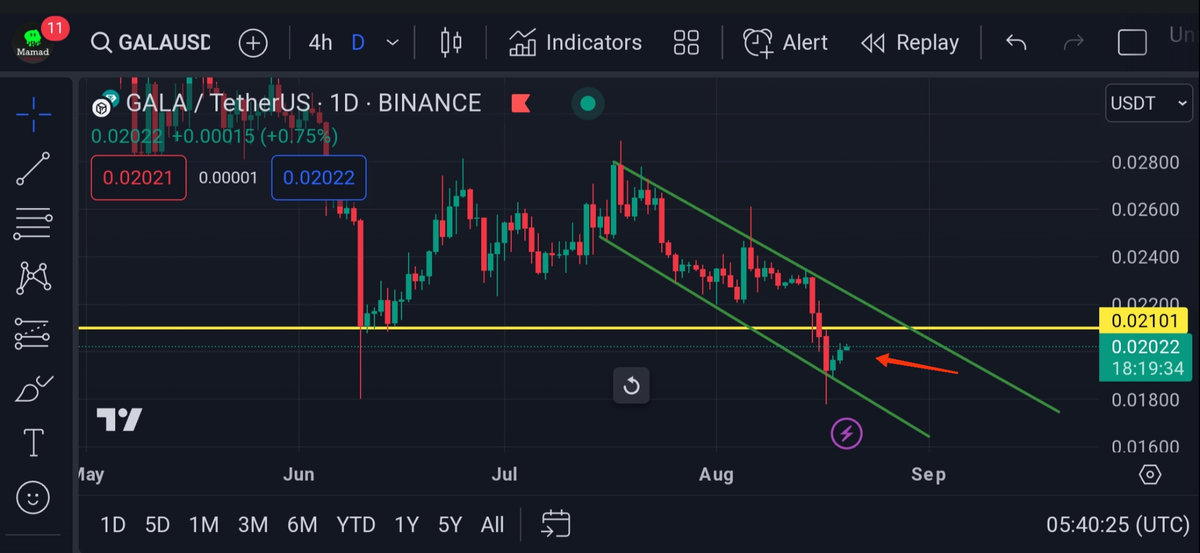This screenshot has width=1200, height=553.
Task: Choose the chart patterns tool
Action: 33,277
